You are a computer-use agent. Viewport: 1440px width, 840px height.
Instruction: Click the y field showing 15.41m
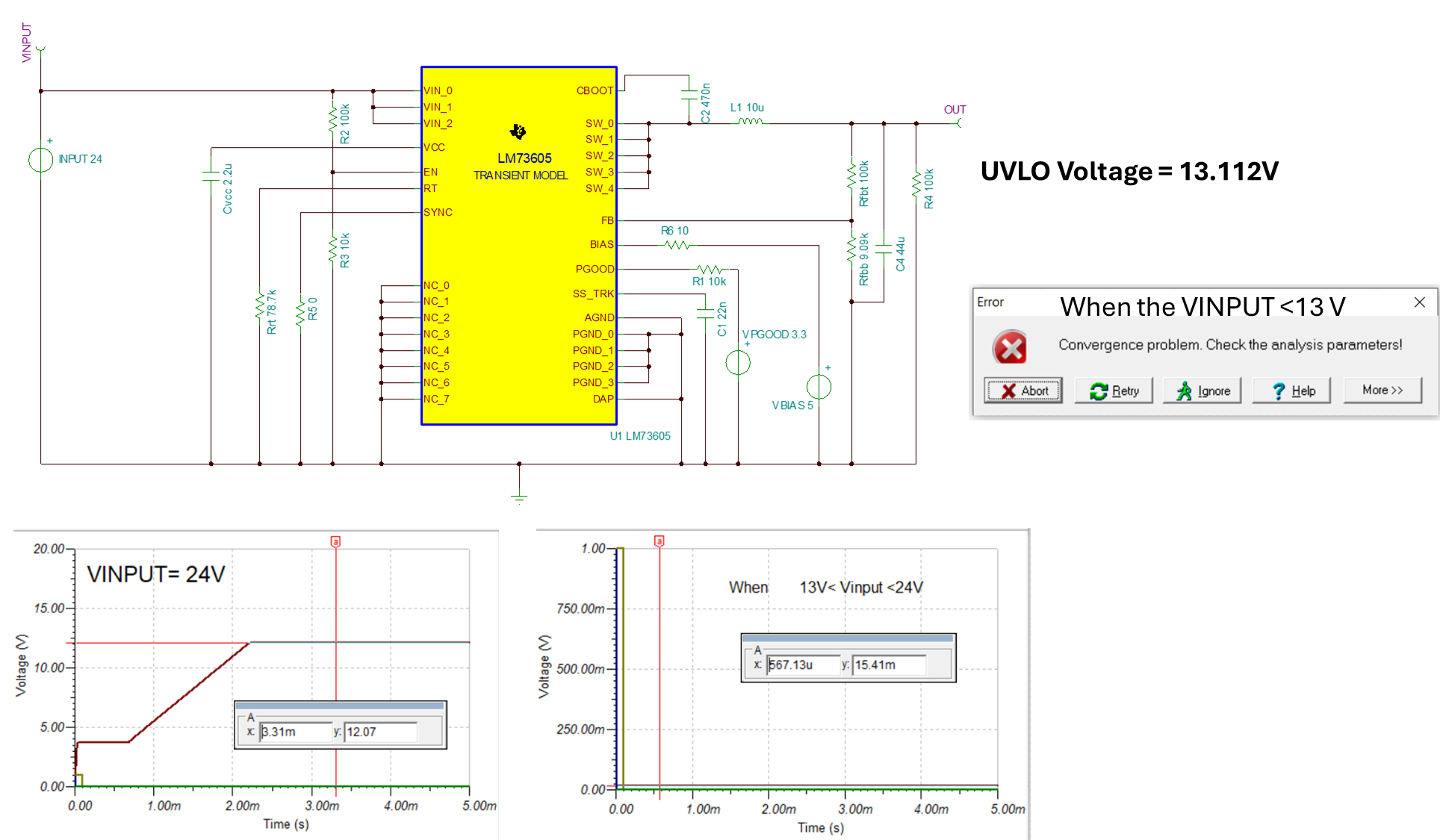point(889,665)
